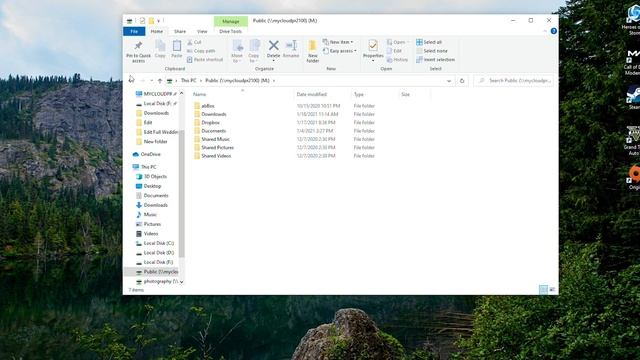Sort by the Type column header
Screen dimensions: 640x360
coord(375,94)
